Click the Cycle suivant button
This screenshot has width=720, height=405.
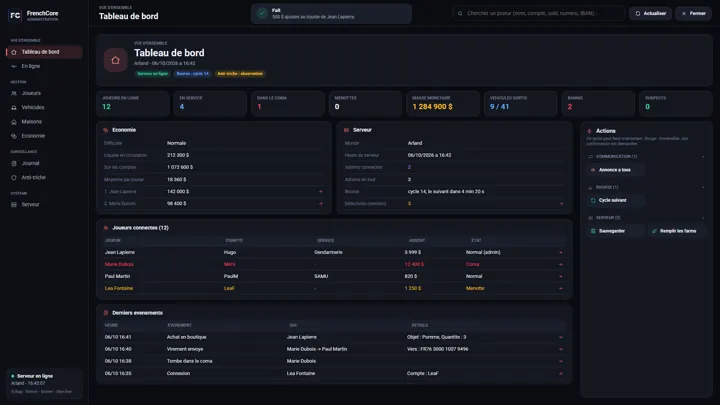pos(615,201)
